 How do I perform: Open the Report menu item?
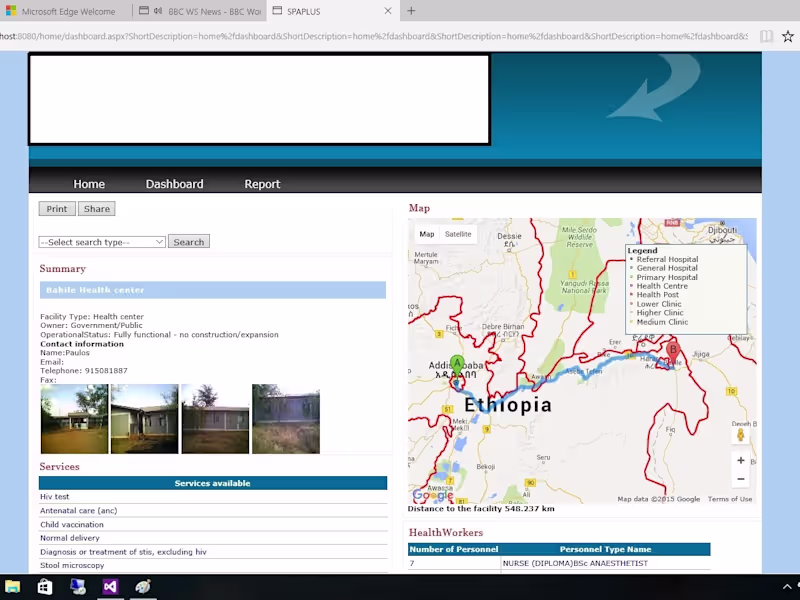coord(262,184)
